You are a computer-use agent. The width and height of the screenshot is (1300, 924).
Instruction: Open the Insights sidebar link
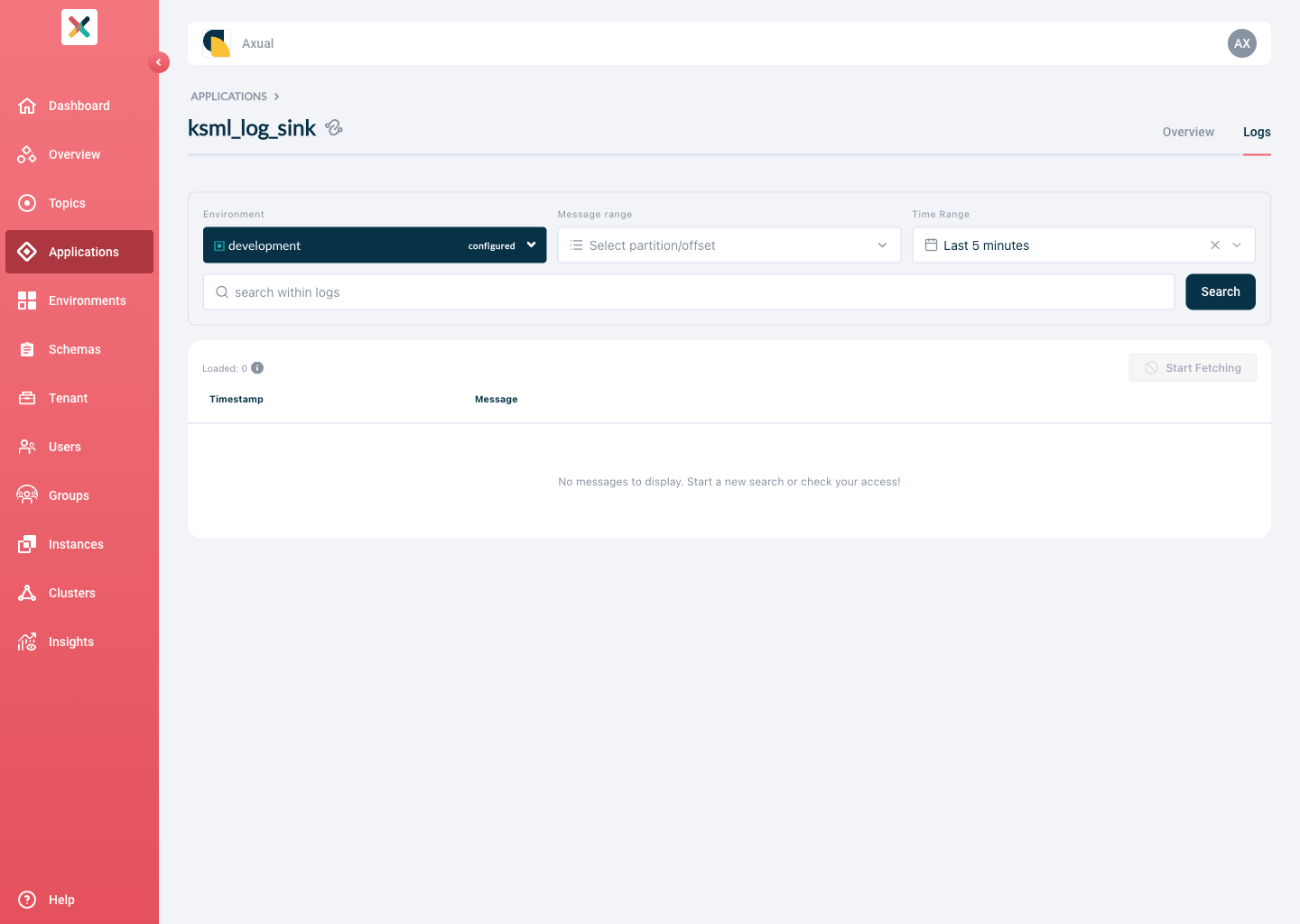pyautogui.click(x=79, y=642)
